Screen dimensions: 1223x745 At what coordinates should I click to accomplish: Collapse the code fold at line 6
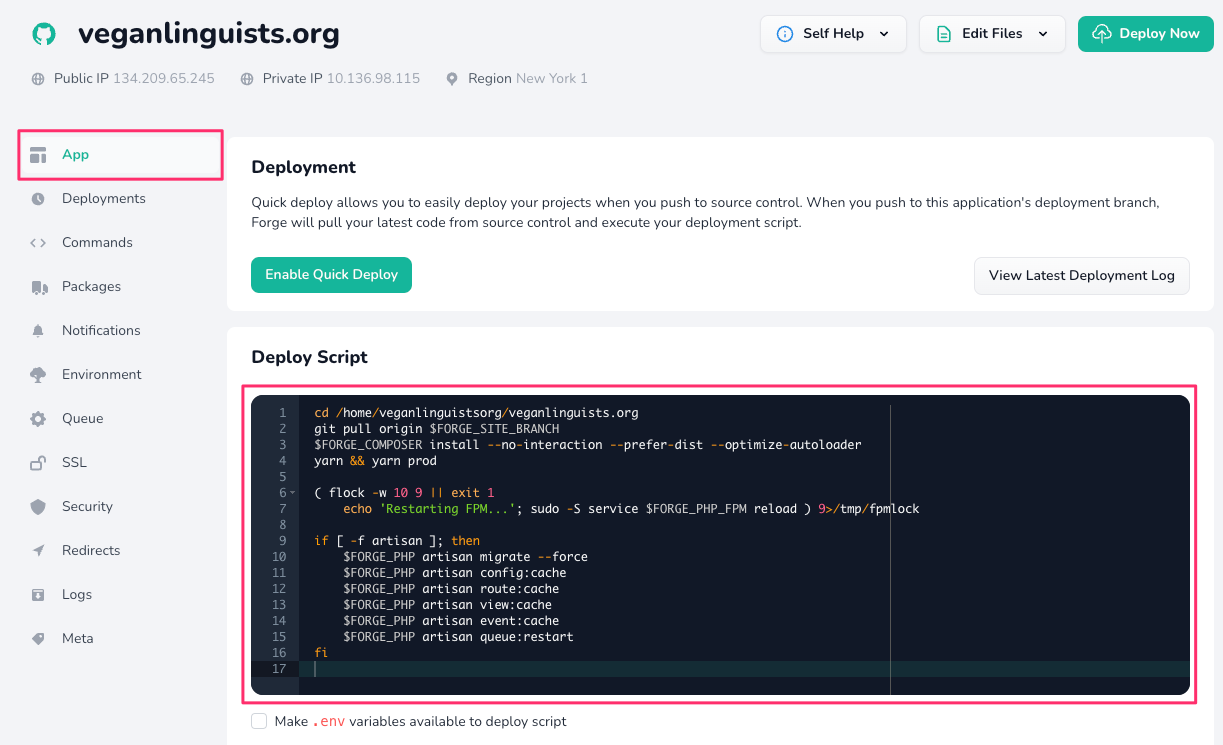292,492
